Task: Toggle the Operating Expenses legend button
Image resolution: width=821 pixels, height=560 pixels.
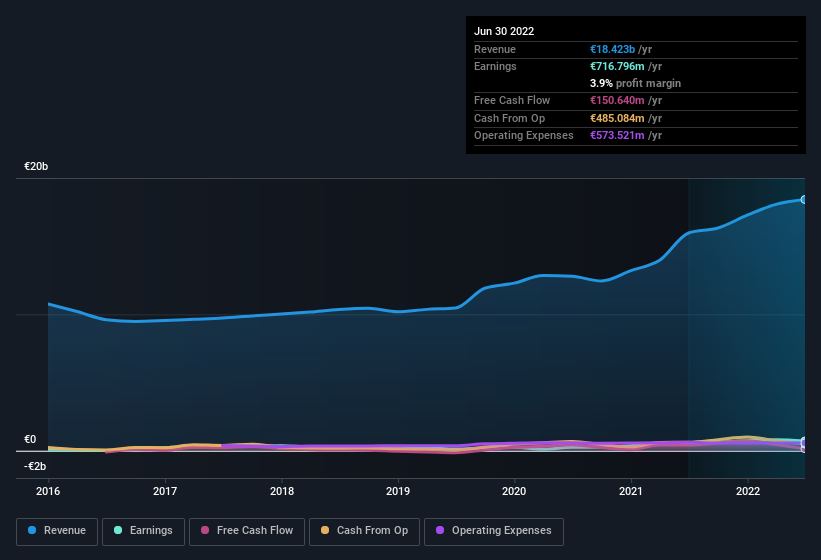Action: coord(493,531)
